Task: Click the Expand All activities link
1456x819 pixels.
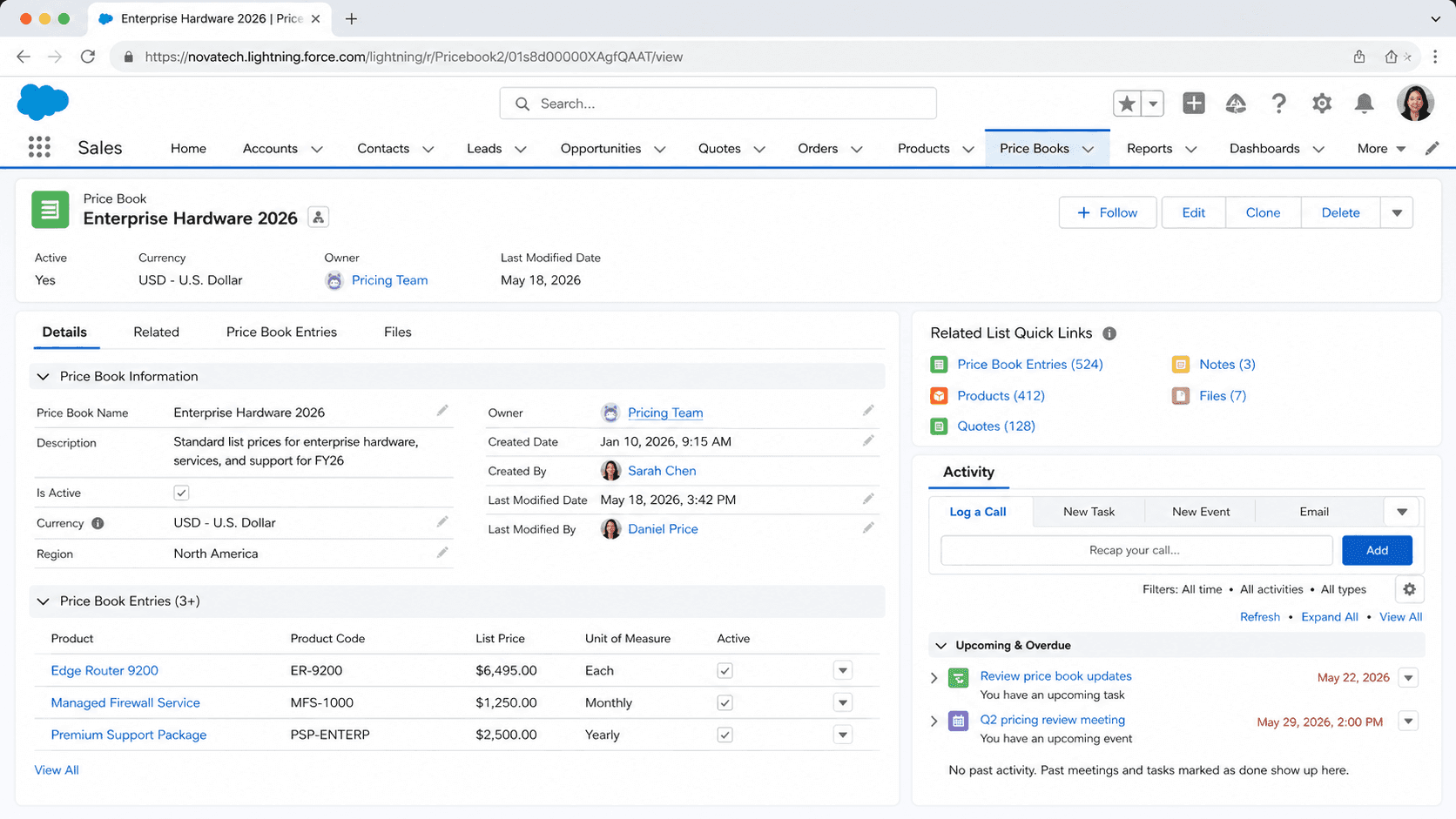Action: pyautogui.click(x=1329, y=617)
